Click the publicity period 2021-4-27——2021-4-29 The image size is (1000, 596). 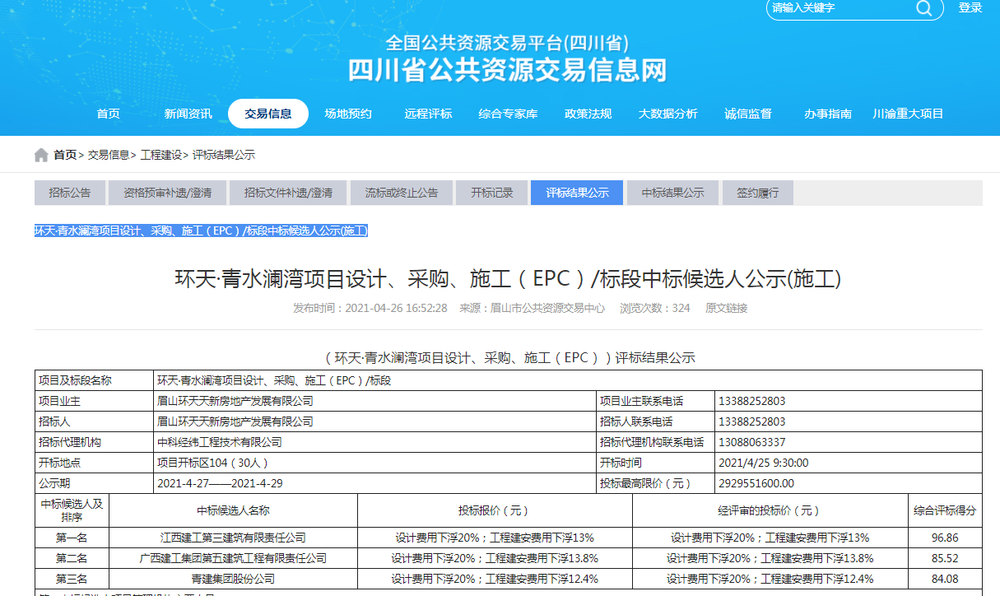(x=220, y=483)
